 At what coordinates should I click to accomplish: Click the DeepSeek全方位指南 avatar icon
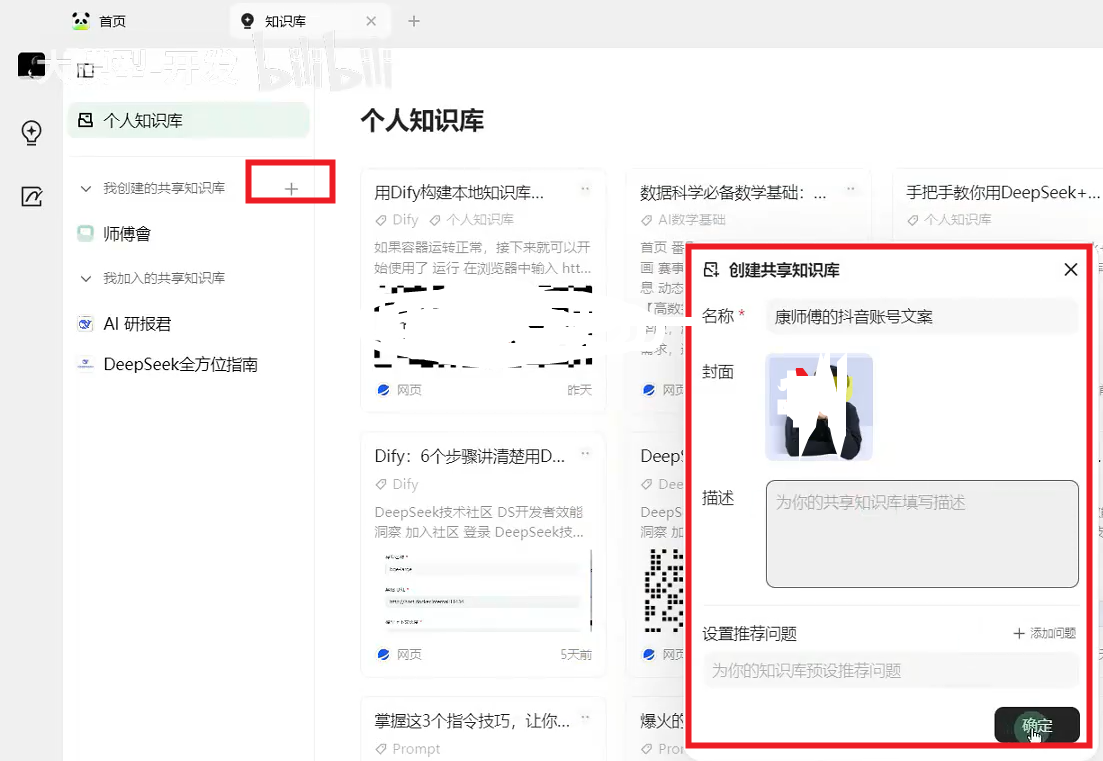[x=85, y=364]
